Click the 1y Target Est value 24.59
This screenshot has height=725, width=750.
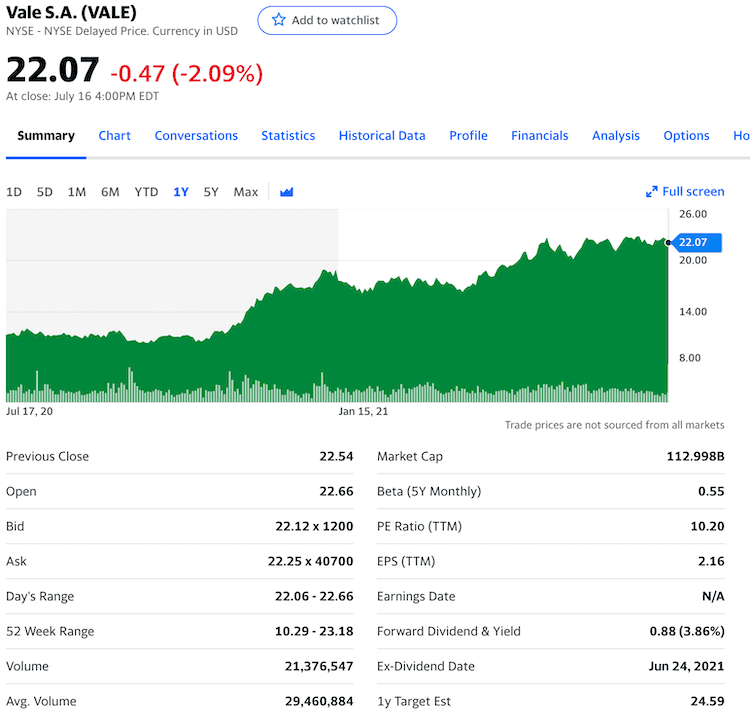coord(707,701)
